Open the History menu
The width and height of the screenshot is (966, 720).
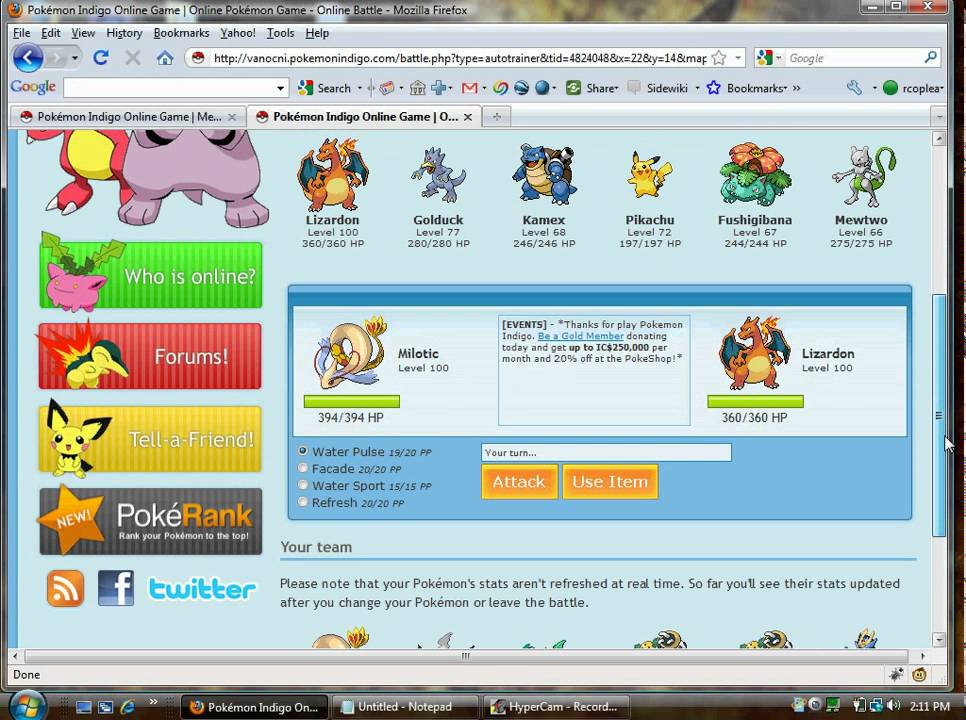(x=124, y=33)
